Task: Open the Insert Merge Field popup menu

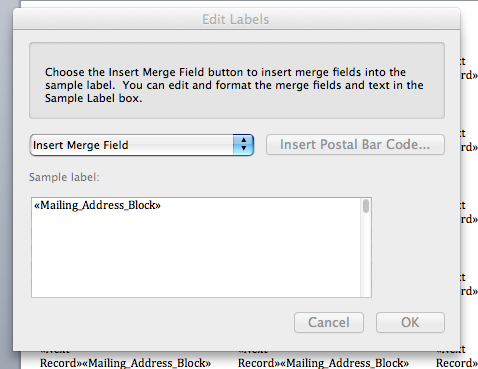Action: (x=142, y=145)
